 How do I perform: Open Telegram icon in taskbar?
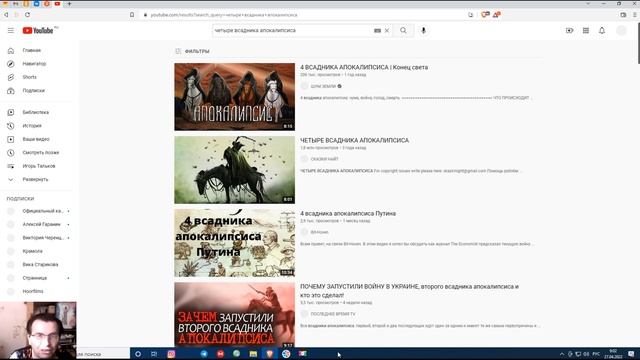click(204, 354)
